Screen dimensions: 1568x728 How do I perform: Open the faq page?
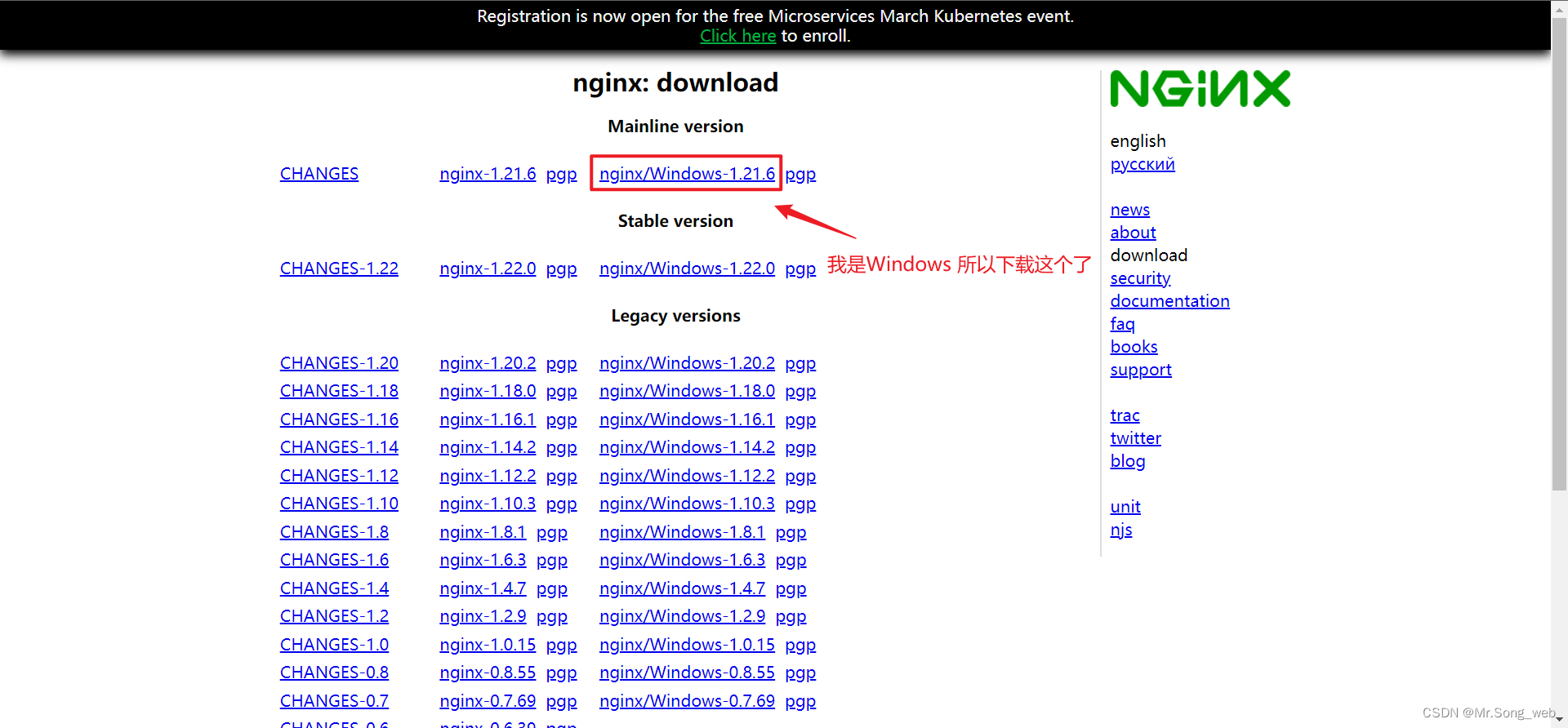point(1123,324)
